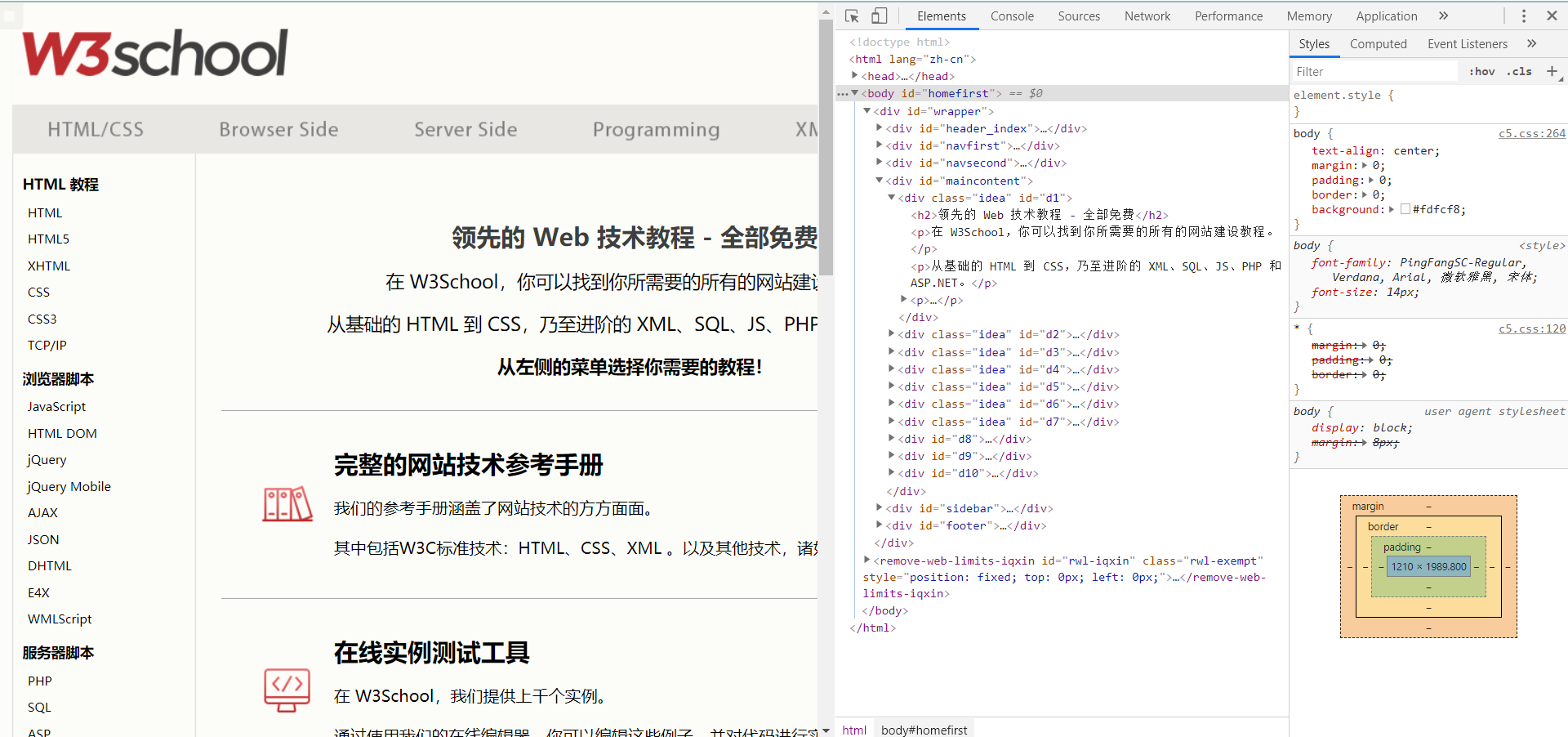Open the CSS3 tutorial link
Image resolution: width=1568 pixels, height=737 pixels.
pos(42,319)
